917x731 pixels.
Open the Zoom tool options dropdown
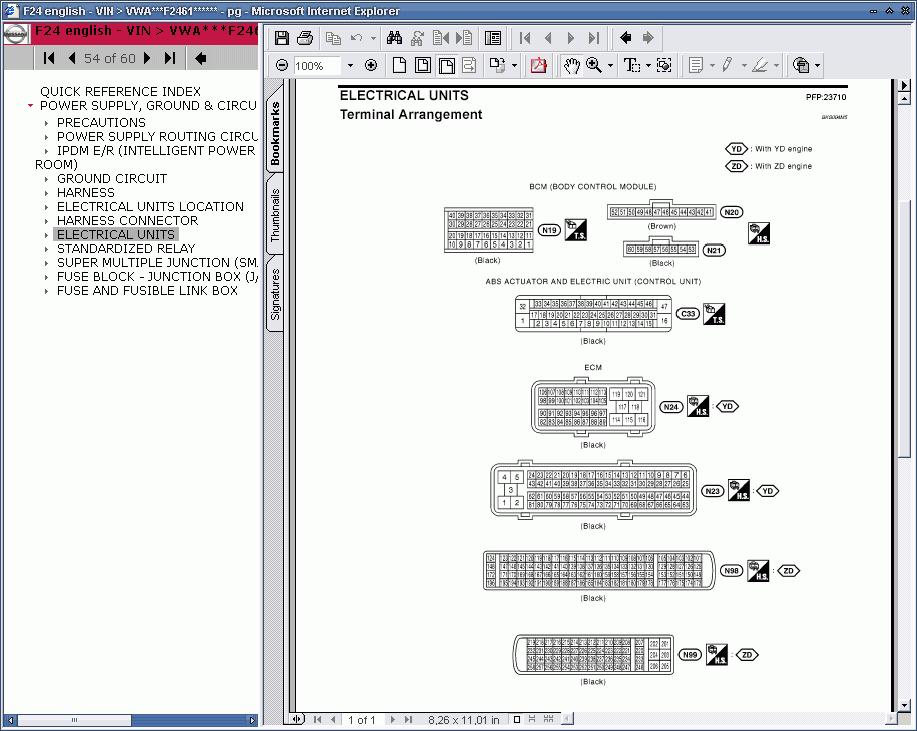611,65
